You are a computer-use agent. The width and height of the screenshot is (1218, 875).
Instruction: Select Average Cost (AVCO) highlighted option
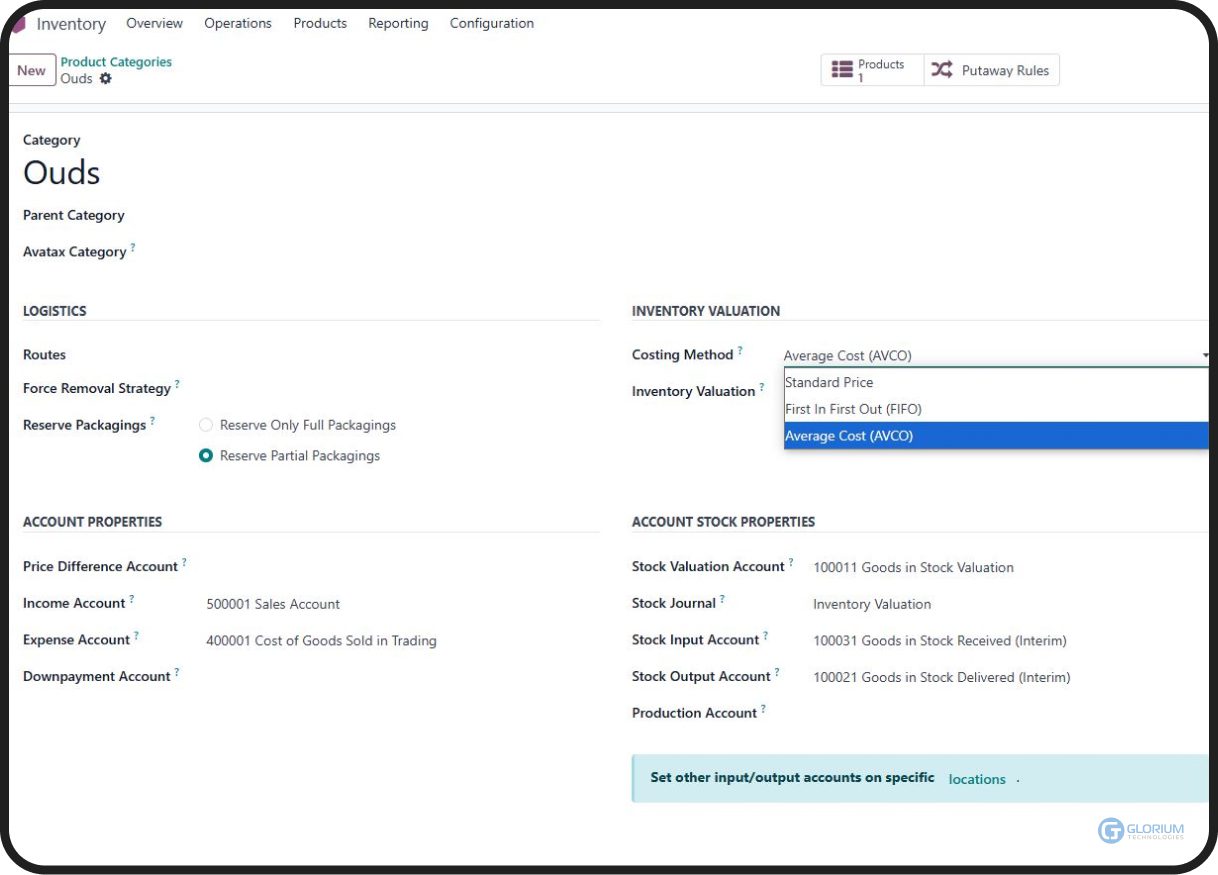click(x=849, y=436)
